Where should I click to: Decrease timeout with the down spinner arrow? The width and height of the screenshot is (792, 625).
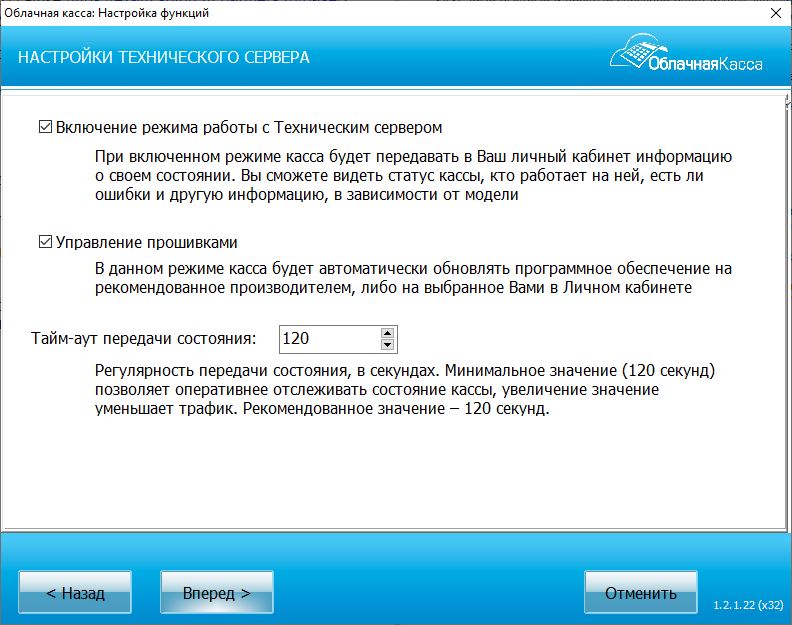388,345
